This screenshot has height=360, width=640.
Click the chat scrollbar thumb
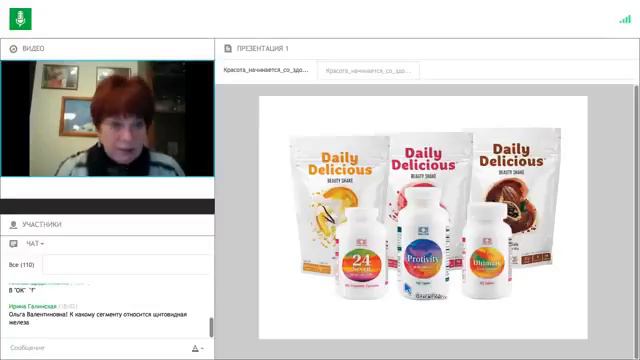click(211, 327)
